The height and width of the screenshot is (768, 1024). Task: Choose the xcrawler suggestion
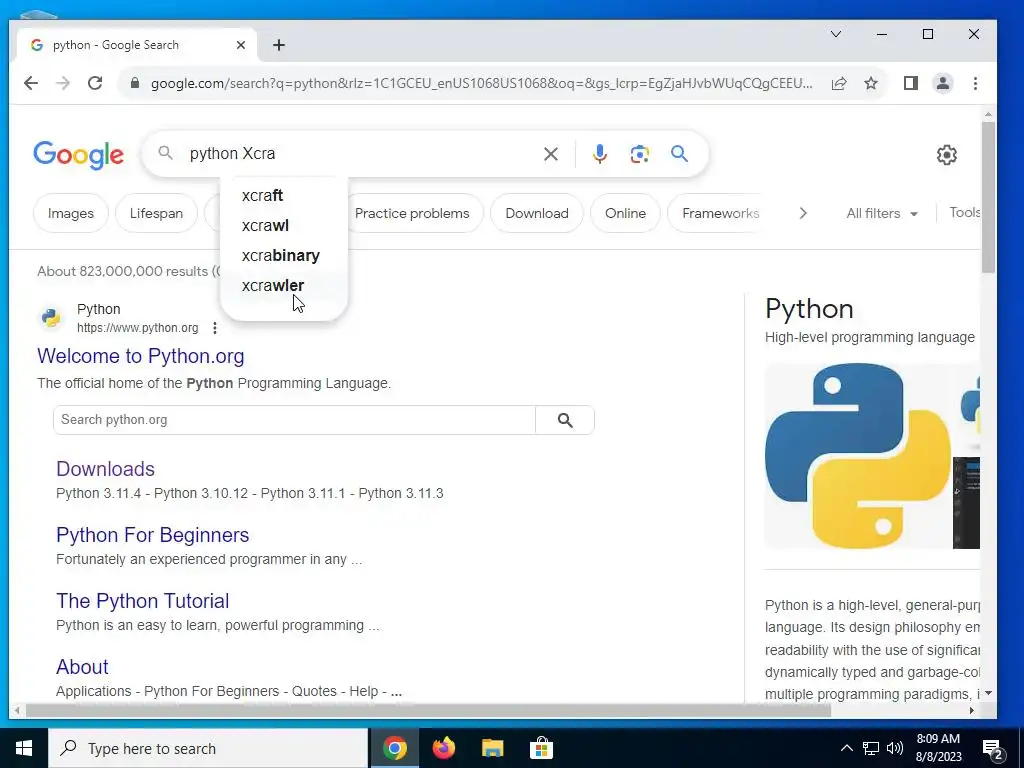coord(283,285)
